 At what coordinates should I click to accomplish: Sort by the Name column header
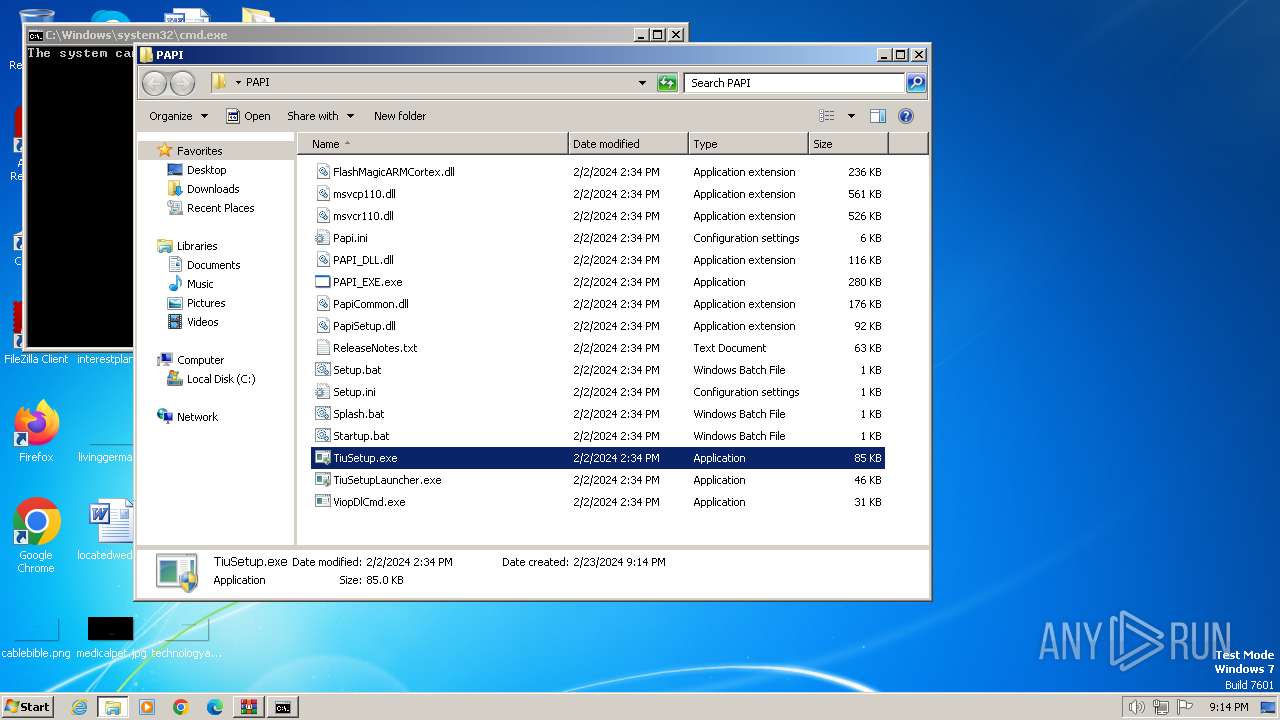pos(432,144)
